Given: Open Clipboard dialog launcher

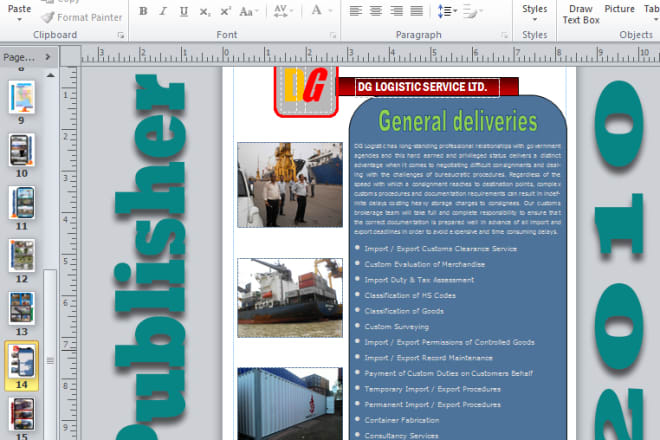Looking at the screenshot, I should 121,35.
